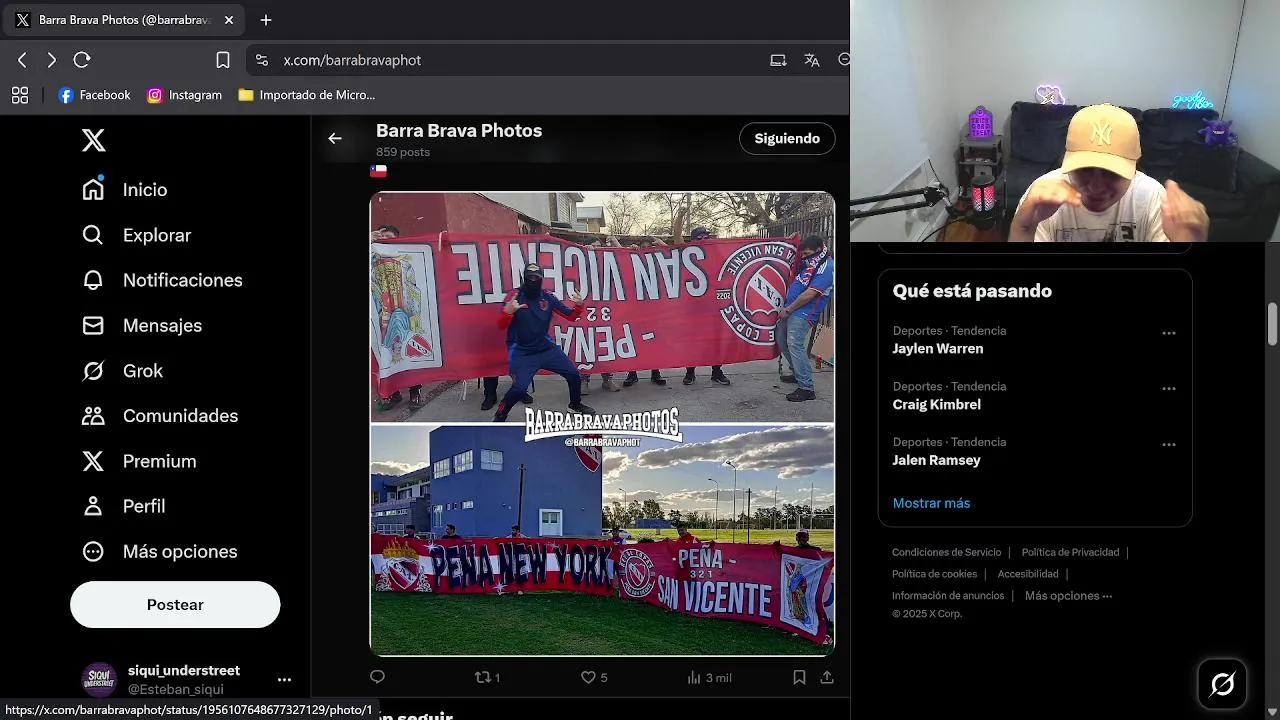This screenshot has width=1280, height=720.
Task: Open Mensajes
Action: coord(142,325)
